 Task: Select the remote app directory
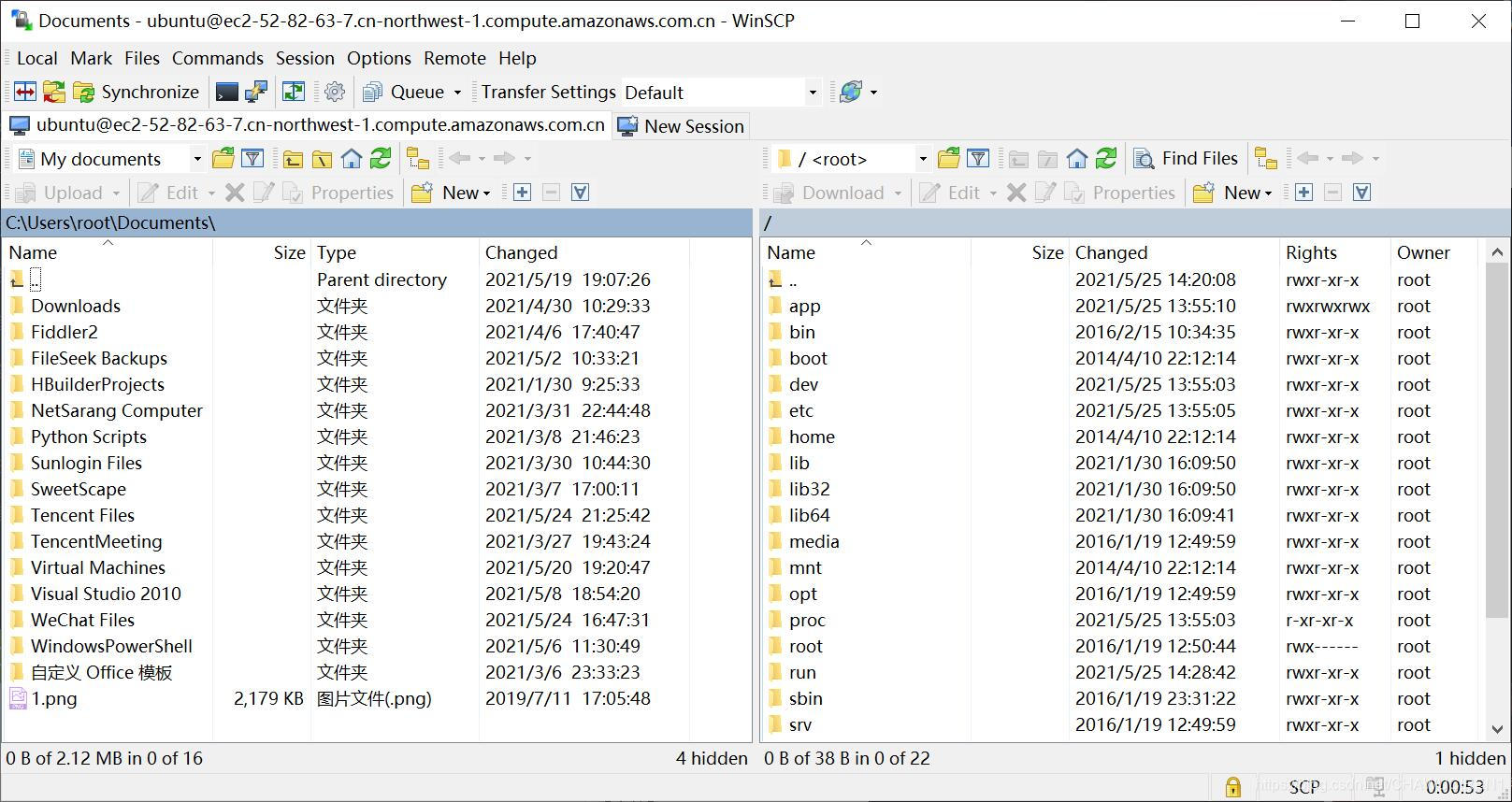coord(804,306)
